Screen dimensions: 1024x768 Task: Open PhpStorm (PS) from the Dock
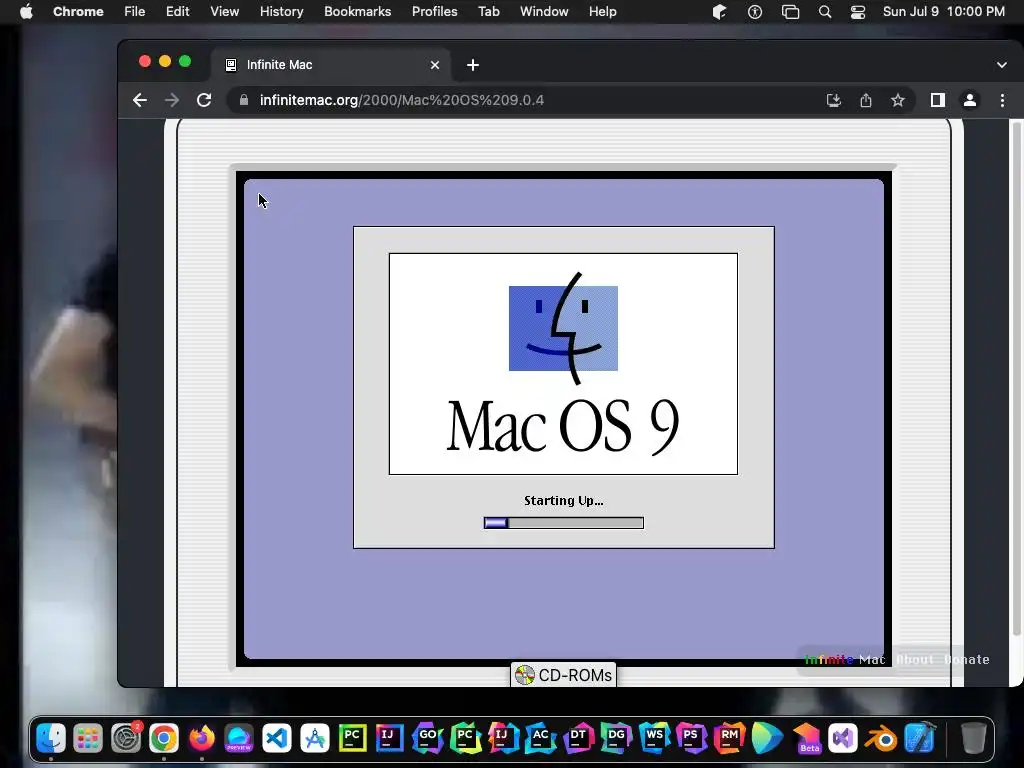692,739
